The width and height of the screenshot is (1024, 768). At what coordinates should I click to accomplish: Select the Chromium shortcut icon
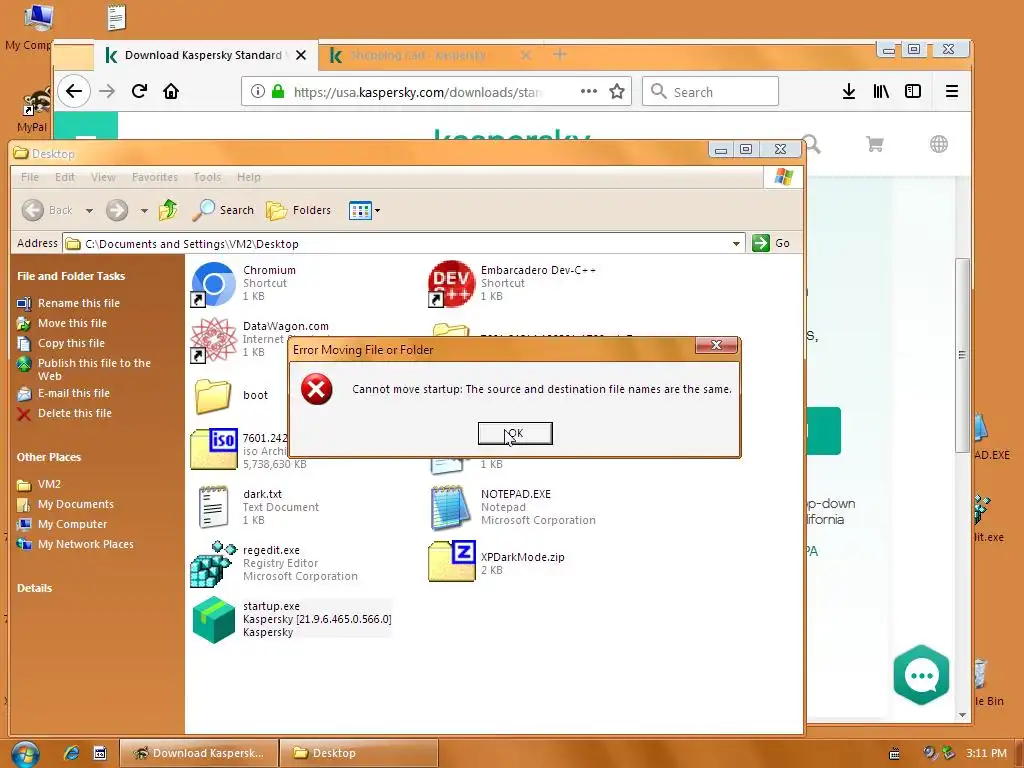click(214, 284)
